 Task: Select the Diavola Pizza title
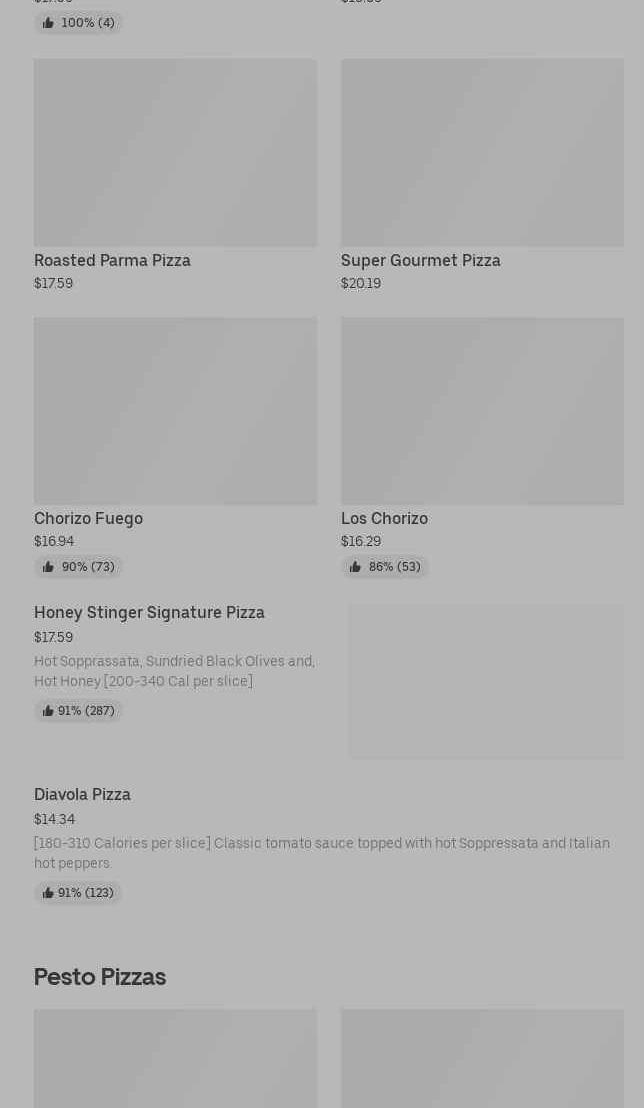[82, 795]
